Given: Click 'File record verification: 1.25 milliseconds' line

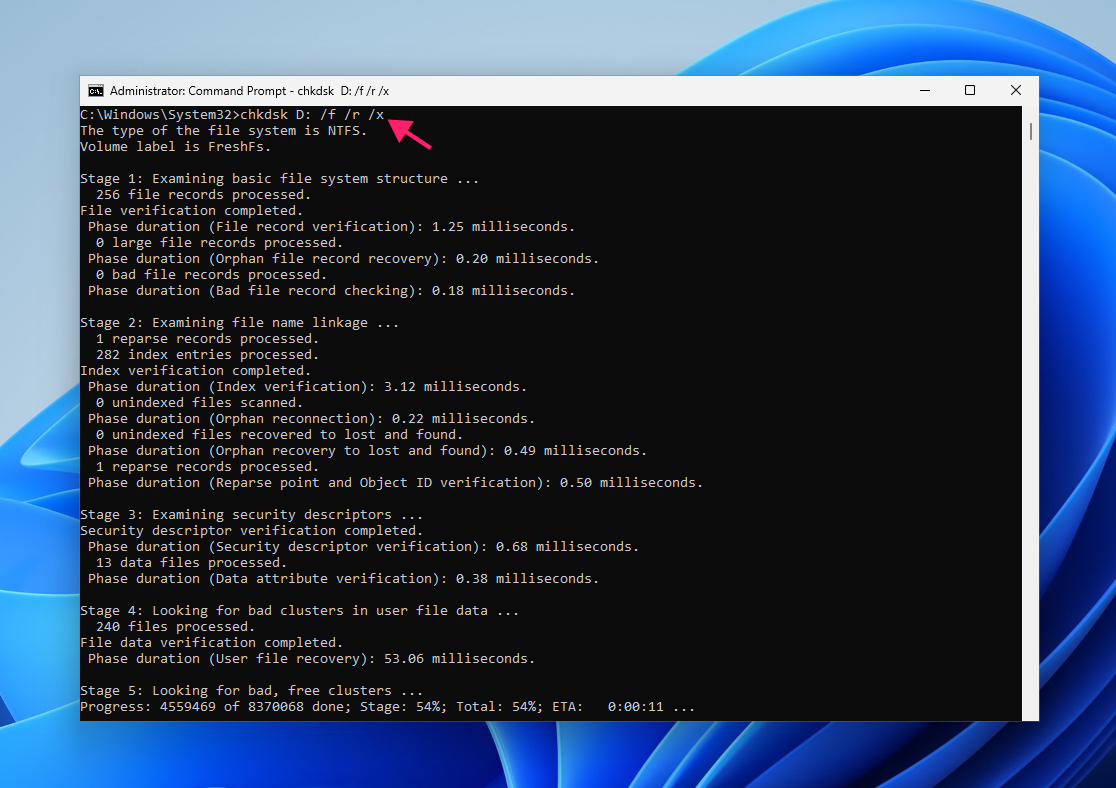Looking at the screenshot, I should 331,226.
